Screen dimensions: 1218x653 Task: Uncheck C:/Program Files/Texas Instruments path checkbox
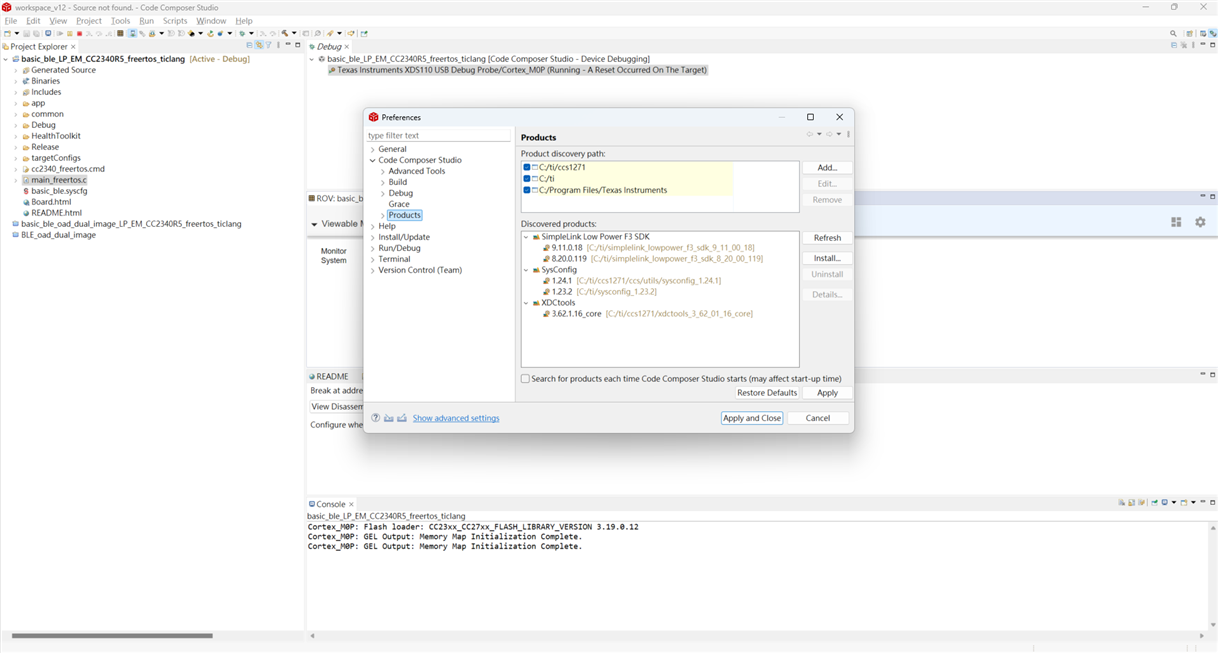(527, 190)
